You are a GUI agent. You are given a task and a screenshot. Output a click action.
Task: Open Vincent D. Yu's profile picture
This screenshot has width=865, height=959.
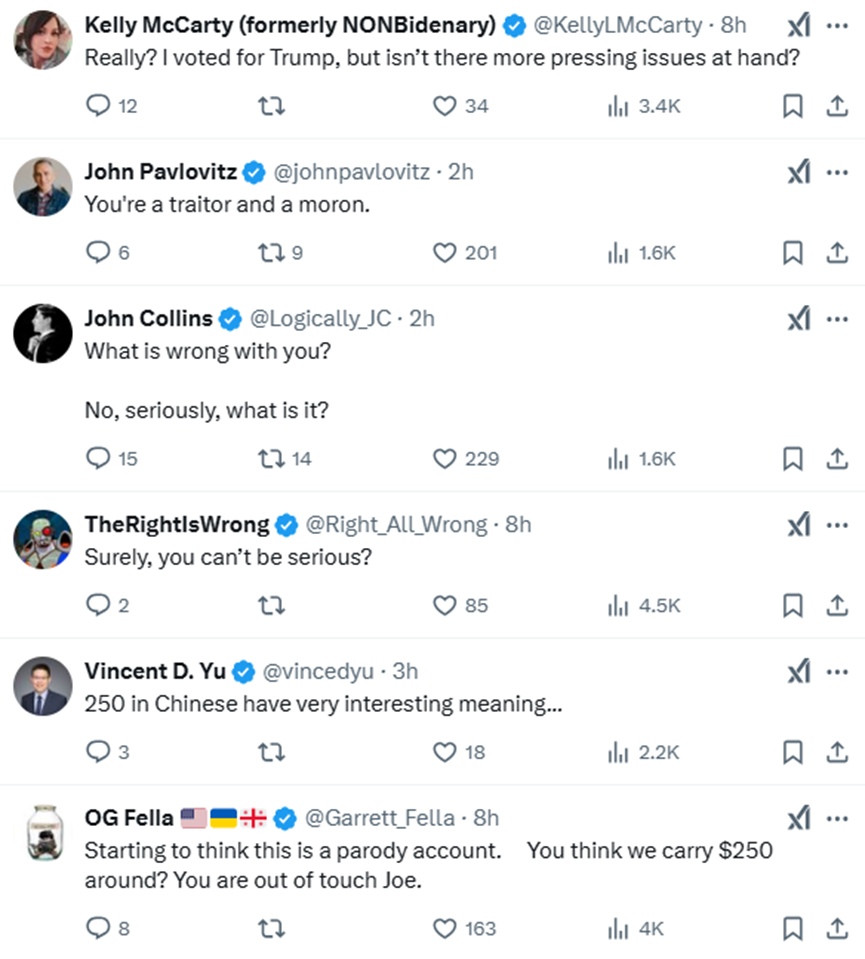[x=42, y=686]
